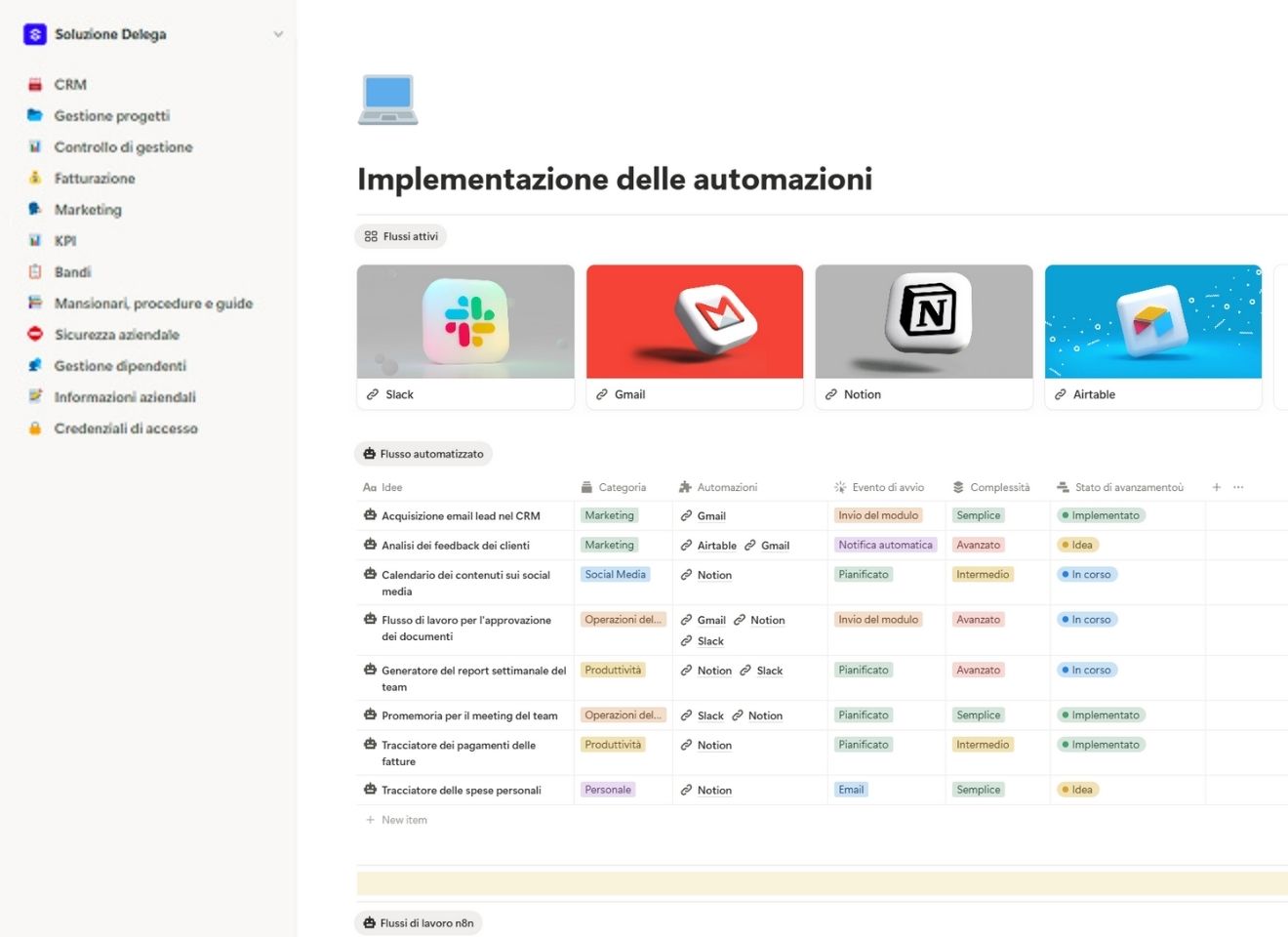Viewport: 1288px width, 937px height.
Task: Click the money bag icon beside Fatturazione
Action: 35,178
